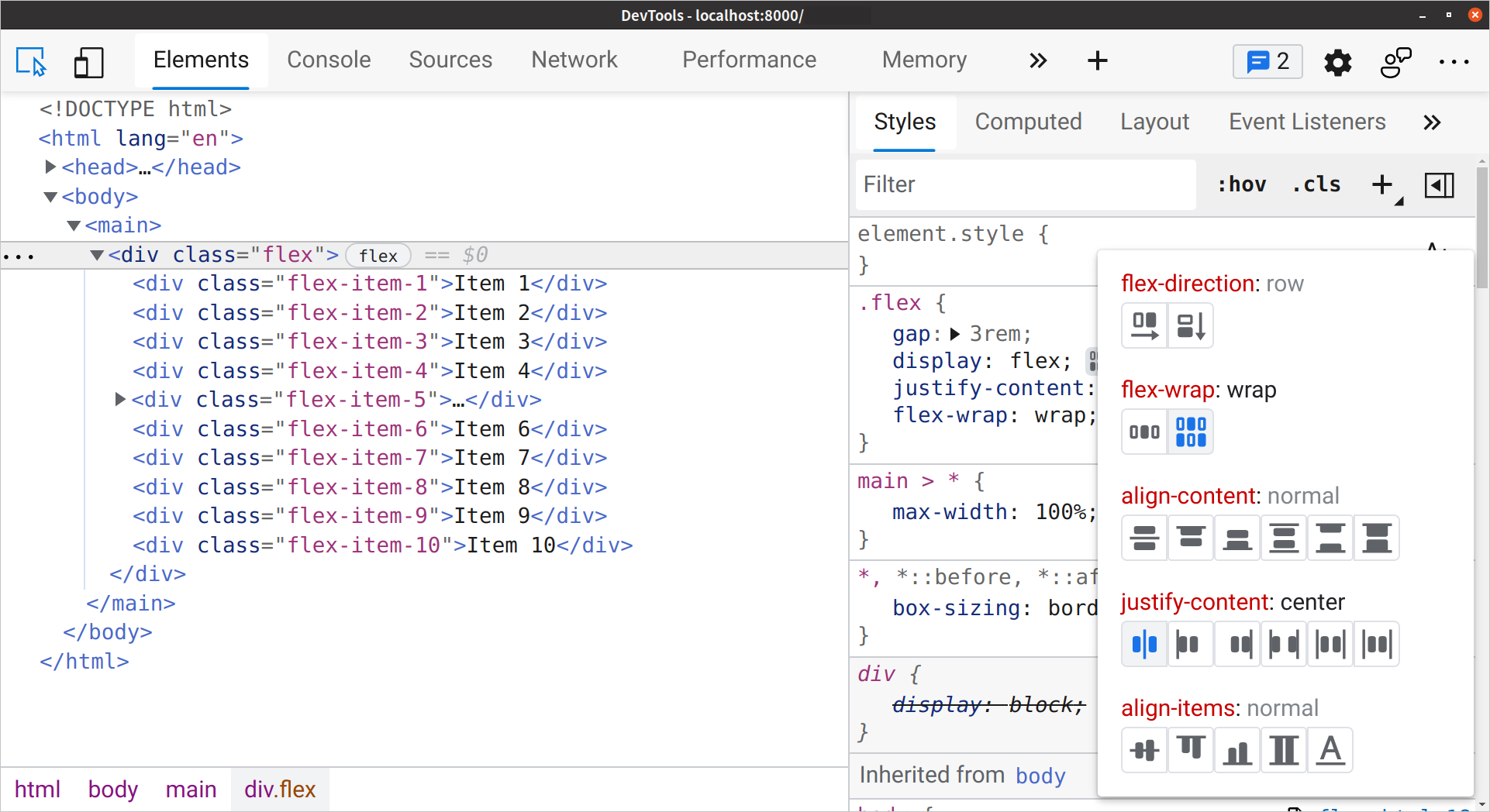Enable flex-wrap nowrap option
The height and width of the screenshot is (812, 1490).
tap(1143, 432)
